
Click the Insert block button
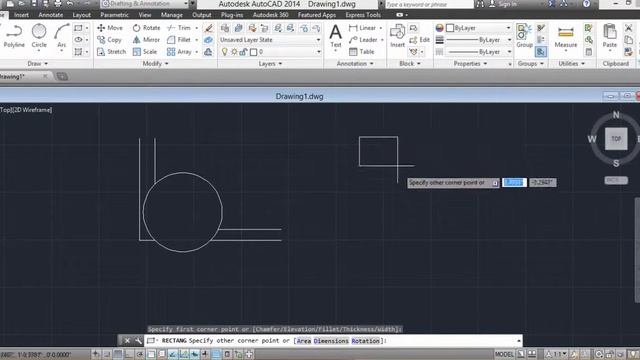click(x=397, y=36)
